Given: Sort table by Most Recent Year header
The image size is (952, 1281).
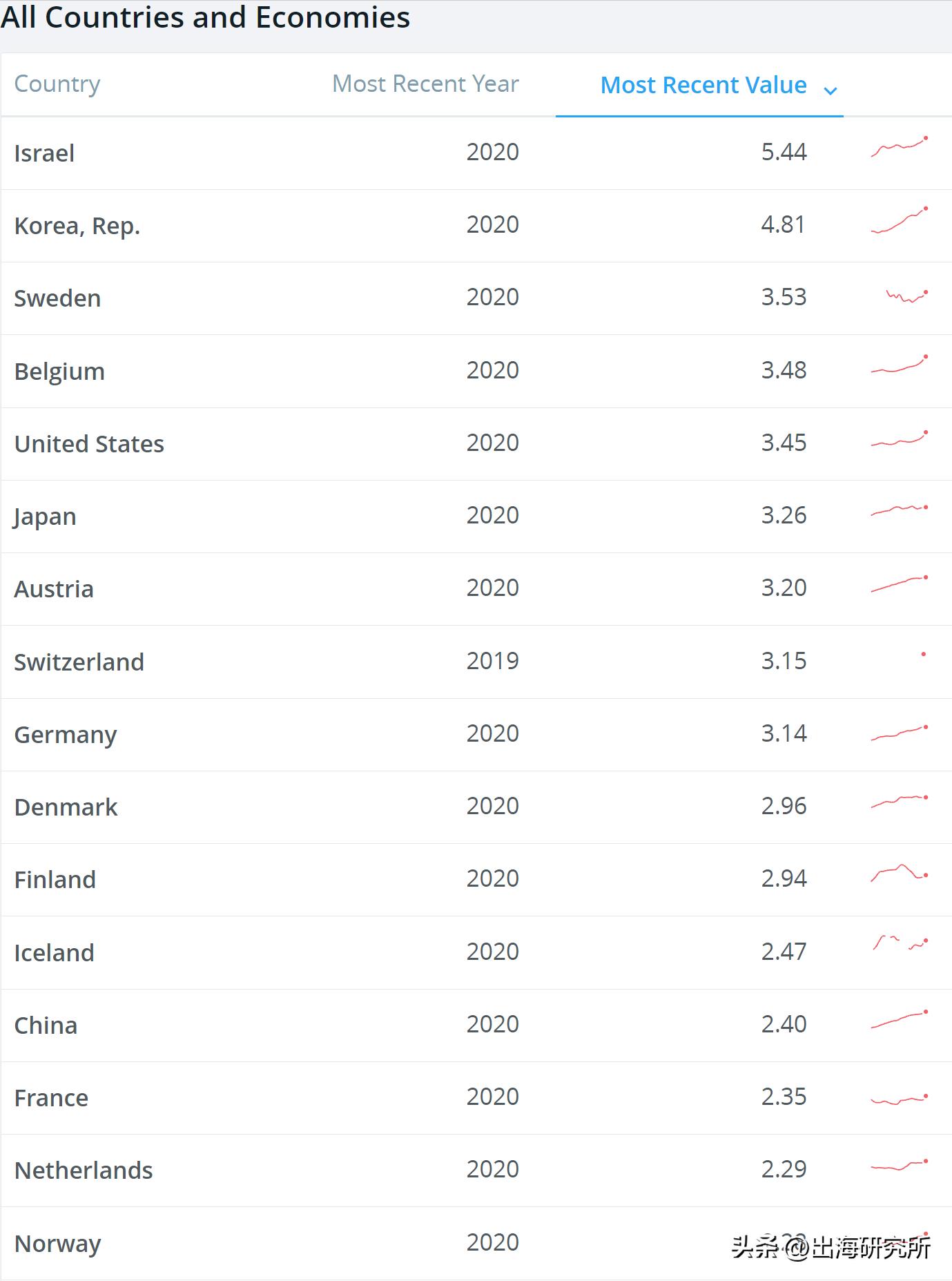Looking at the screenshot, I should coord(425,84).
